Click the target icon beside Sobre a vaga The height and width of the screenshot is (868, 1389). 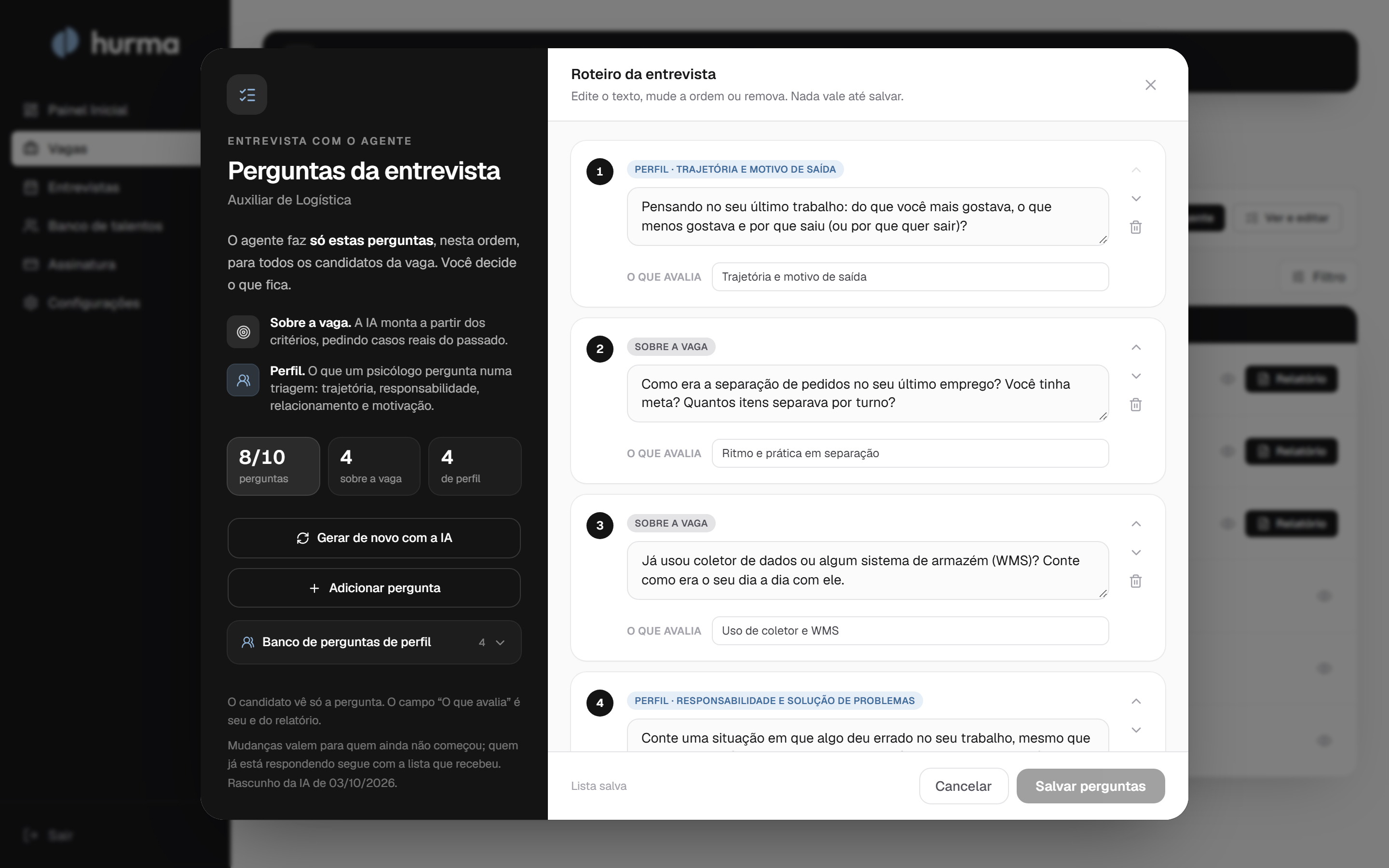coord(244,332)
